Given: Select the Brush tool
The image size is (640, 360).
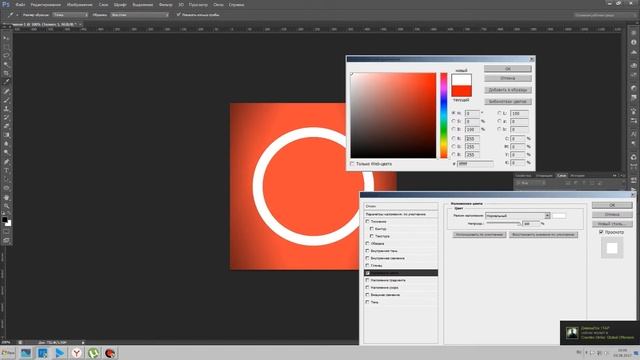Looking at the screenshot, I should coord(6,100).
